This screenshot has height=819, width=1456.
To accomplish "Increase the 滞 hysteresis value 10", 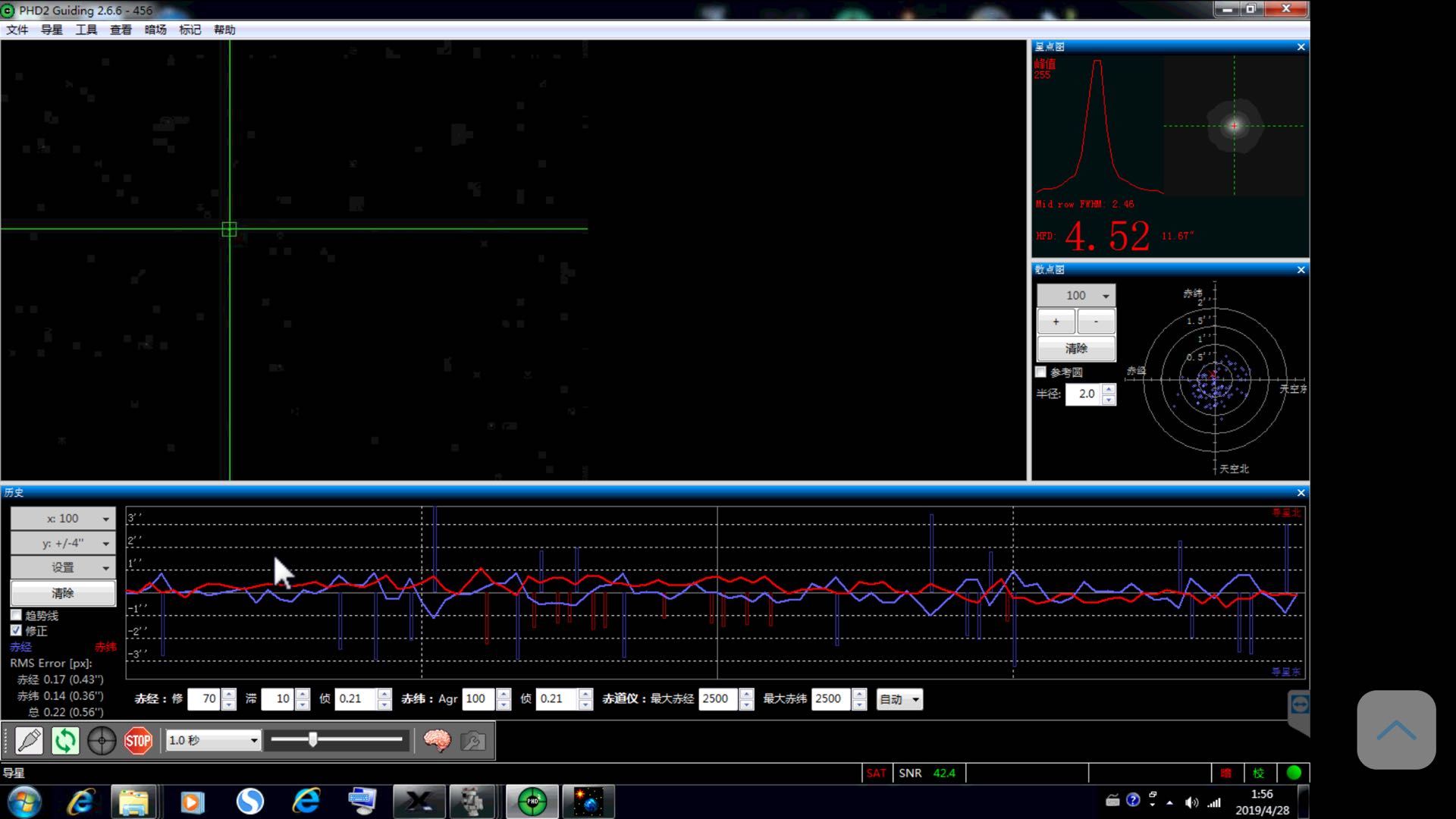I will pos(303,694).
